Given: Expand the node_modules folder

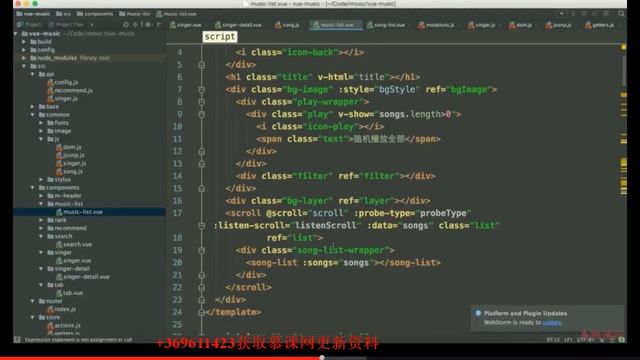Looking at the screenshot, I should (24, 58).
